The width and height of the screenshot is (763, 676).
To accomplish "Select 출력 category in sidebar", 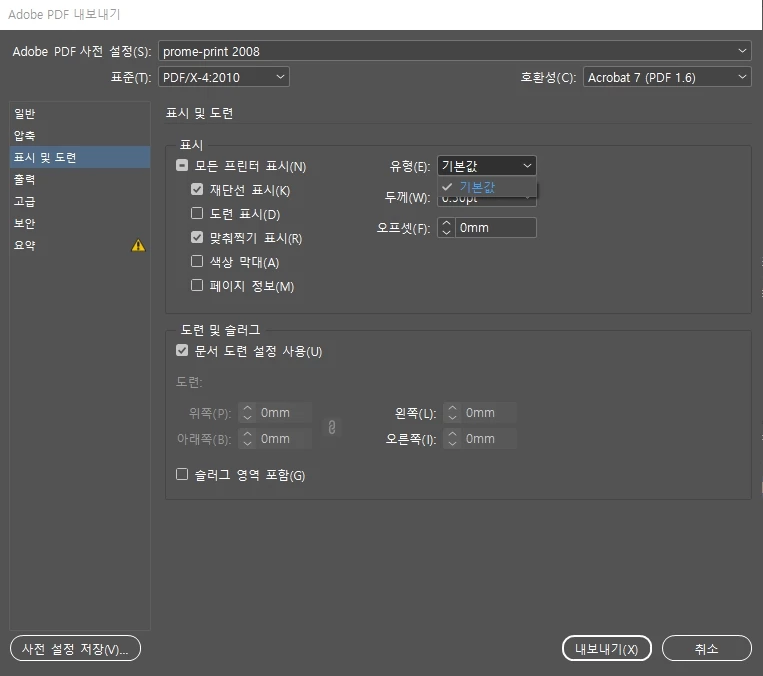I will point(80,179).
